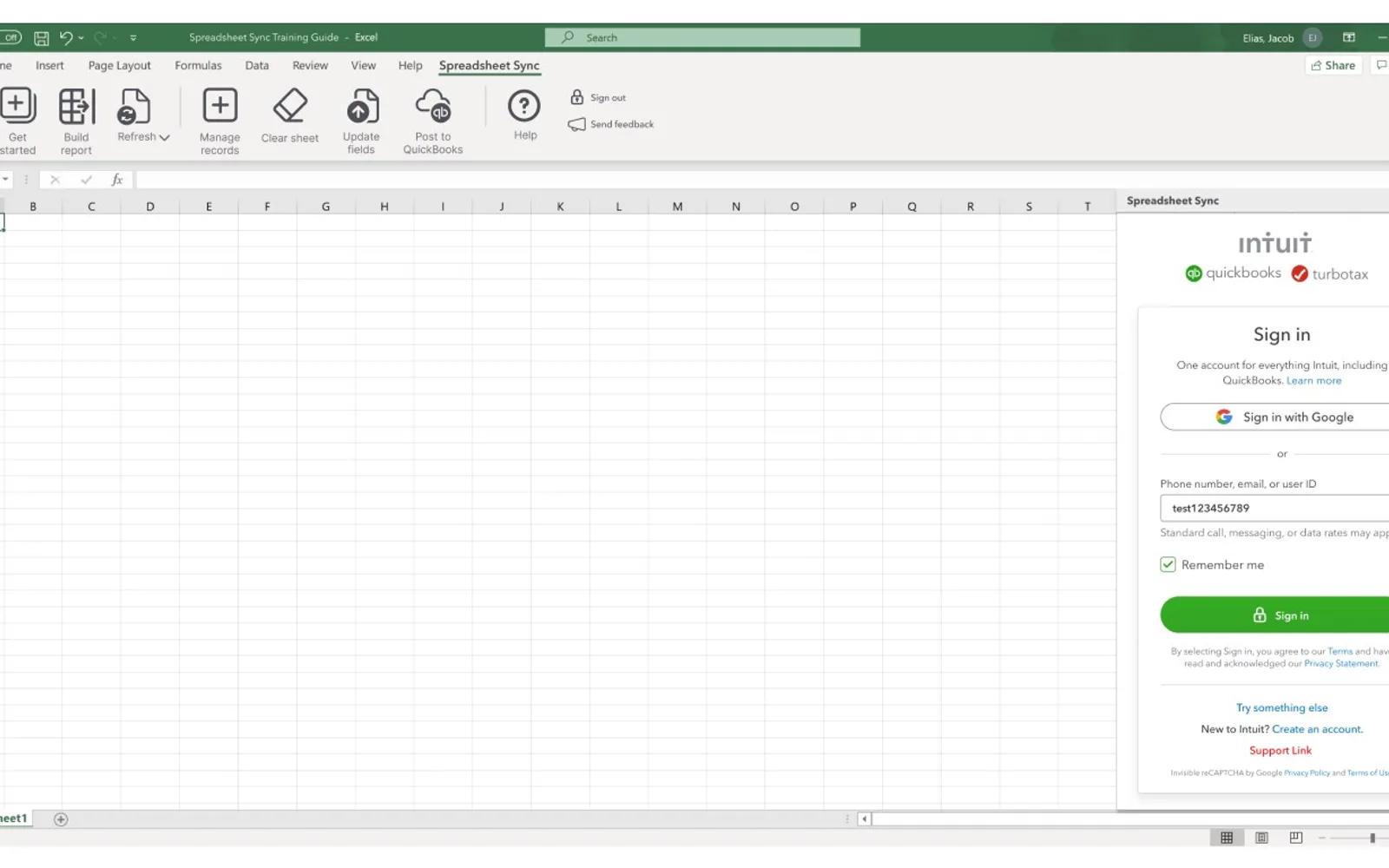Click the Share button
The width and height of the screenshot is (1389, 868).
tap(1333, 65)
